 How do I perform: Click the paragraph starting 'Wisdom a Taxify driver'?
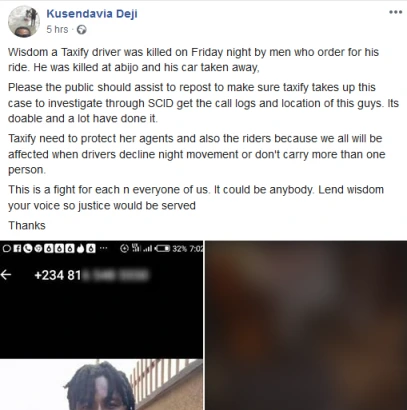pos(193,60)
